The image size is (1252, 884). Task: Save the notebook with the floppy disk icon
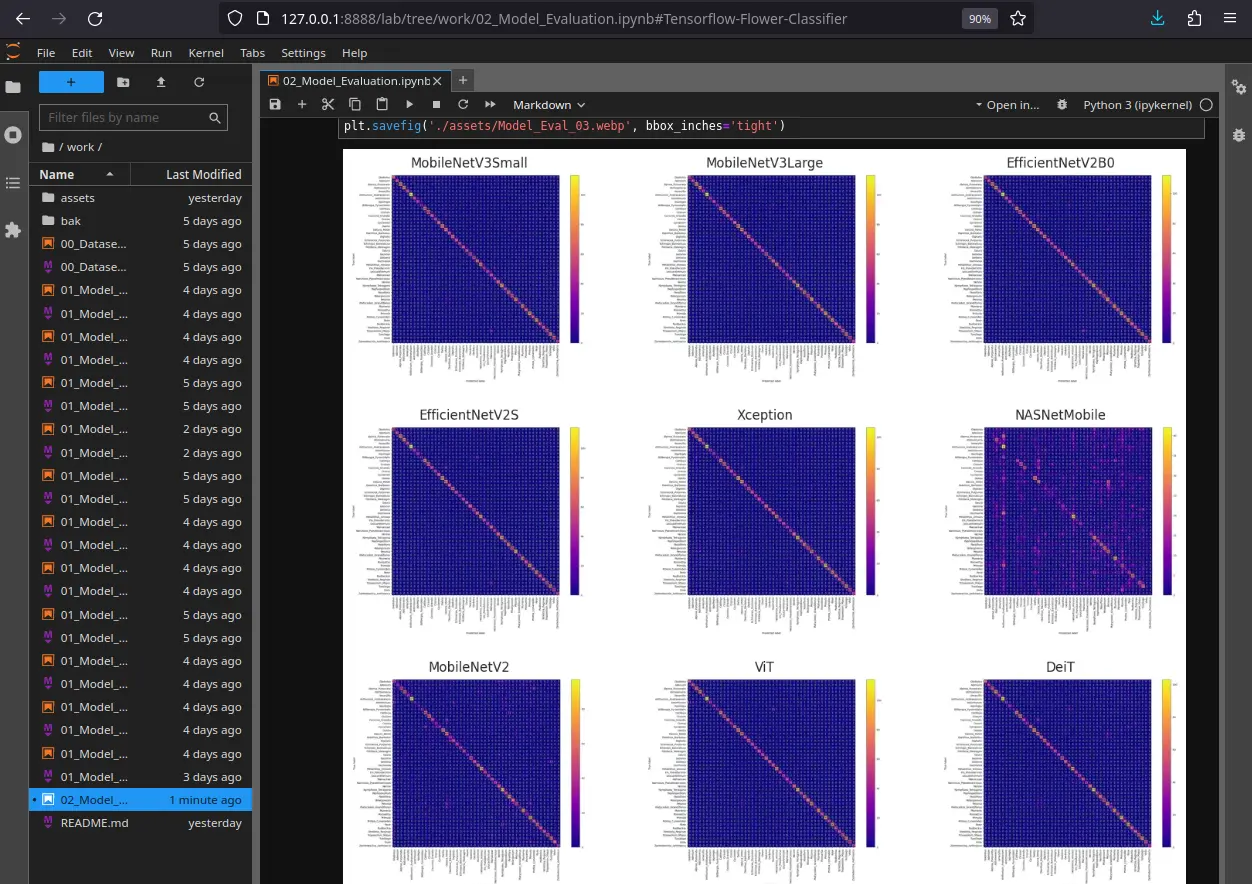(x=275, y=104)
